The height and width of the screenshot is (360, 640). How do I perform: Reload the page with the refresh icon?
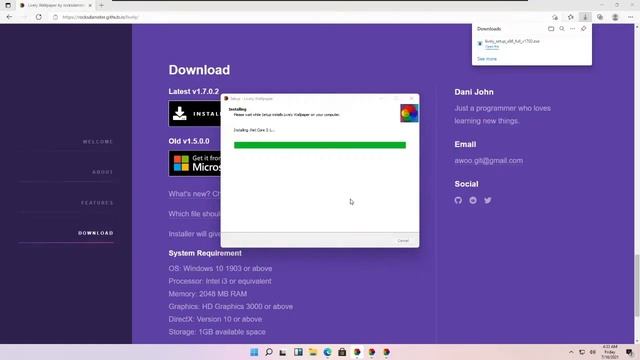(x=39, y=17)
